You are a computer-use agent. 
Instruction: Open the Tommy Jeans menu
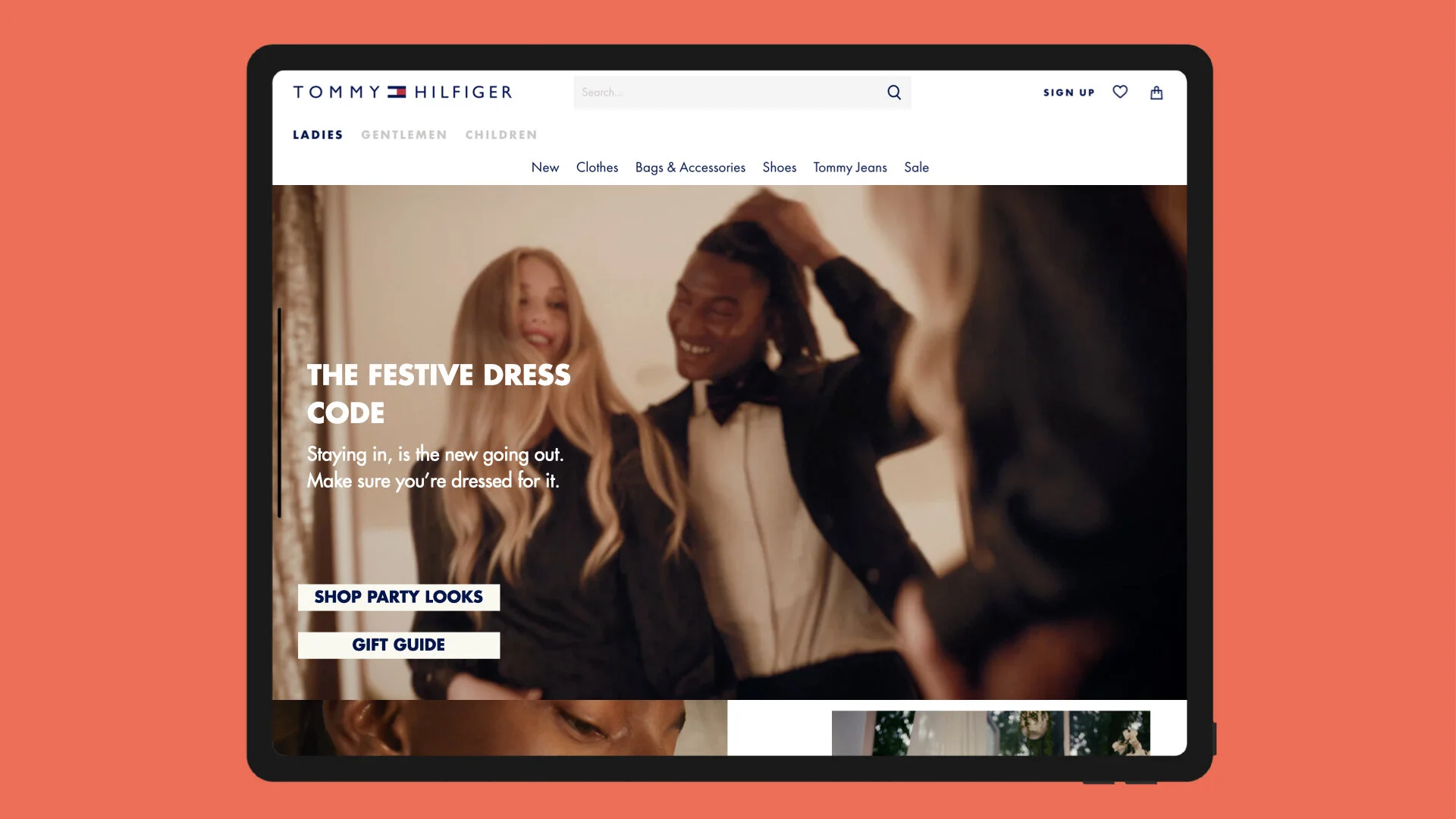point(850,168)
